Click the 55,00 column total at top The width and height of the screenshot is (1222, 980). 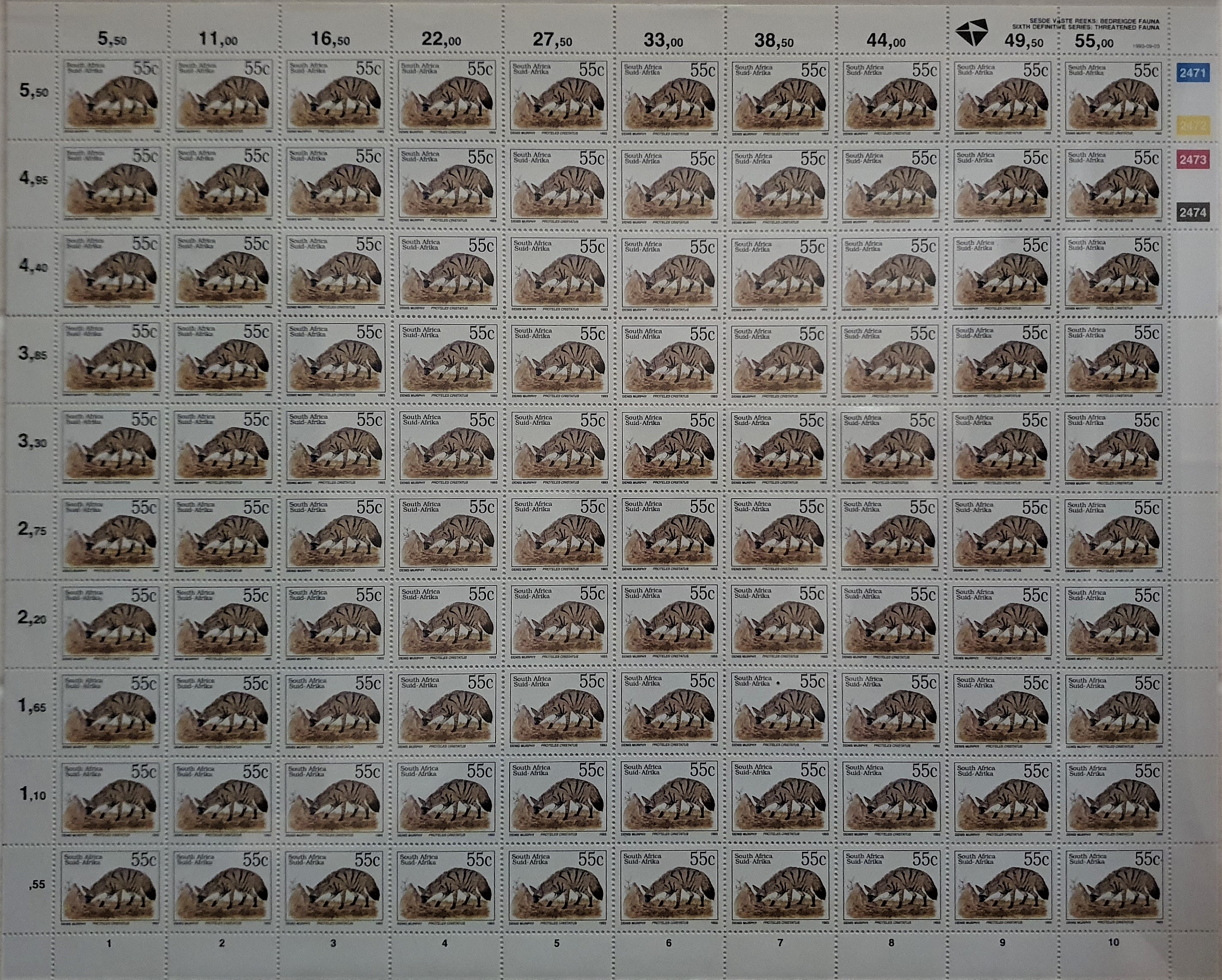pos(1094,41)
